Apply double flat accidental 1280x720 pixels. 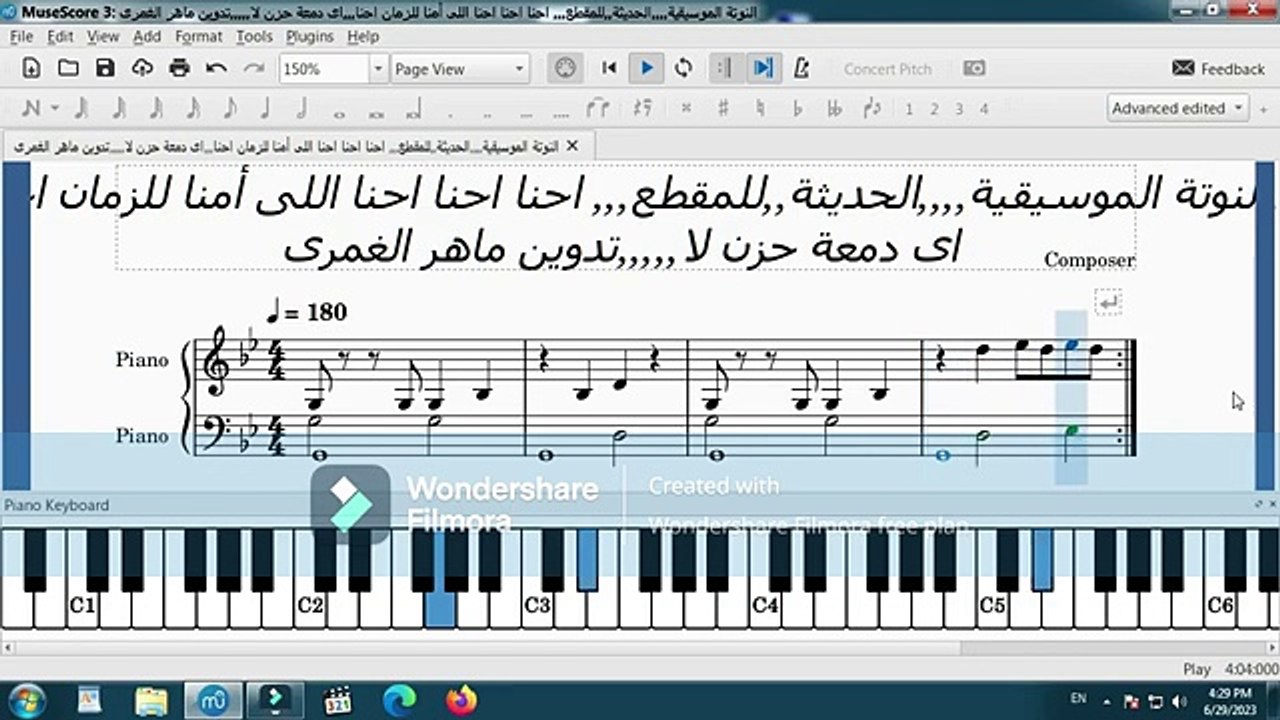834,108
